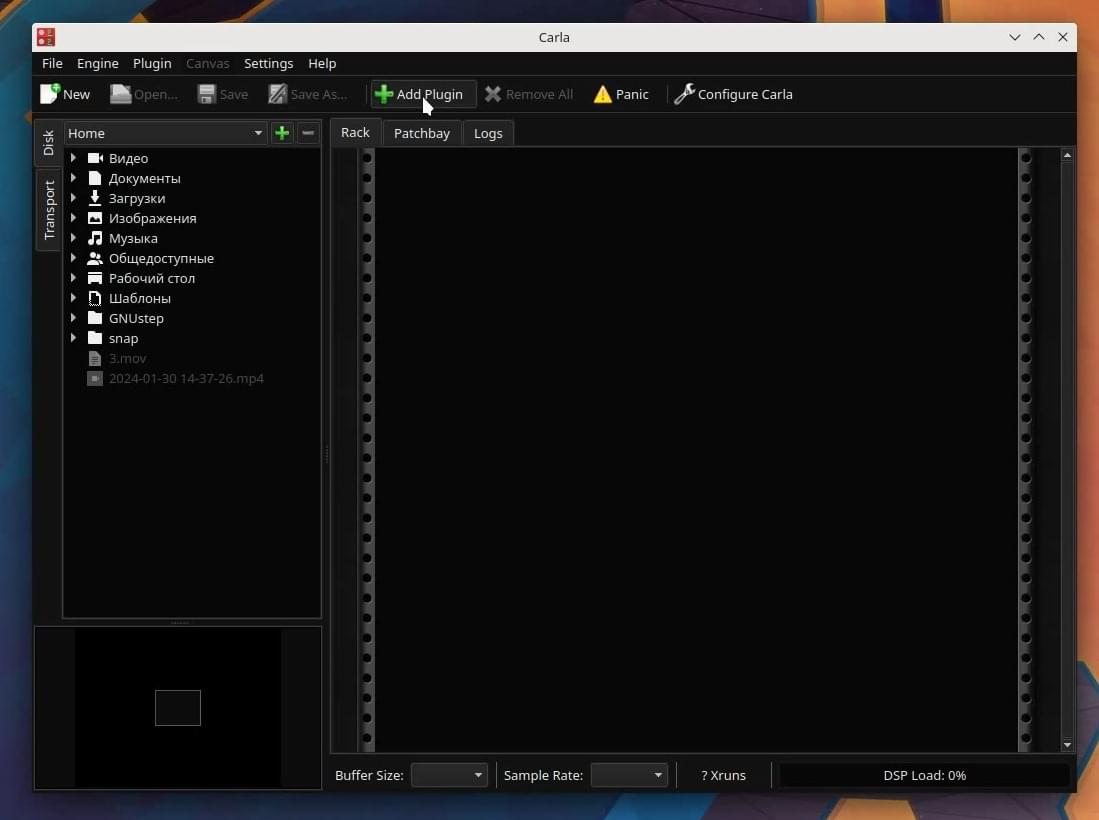1099x820 pixels.
Task: Click the canvas mini preview rectangle
Action: coord(178,708)
